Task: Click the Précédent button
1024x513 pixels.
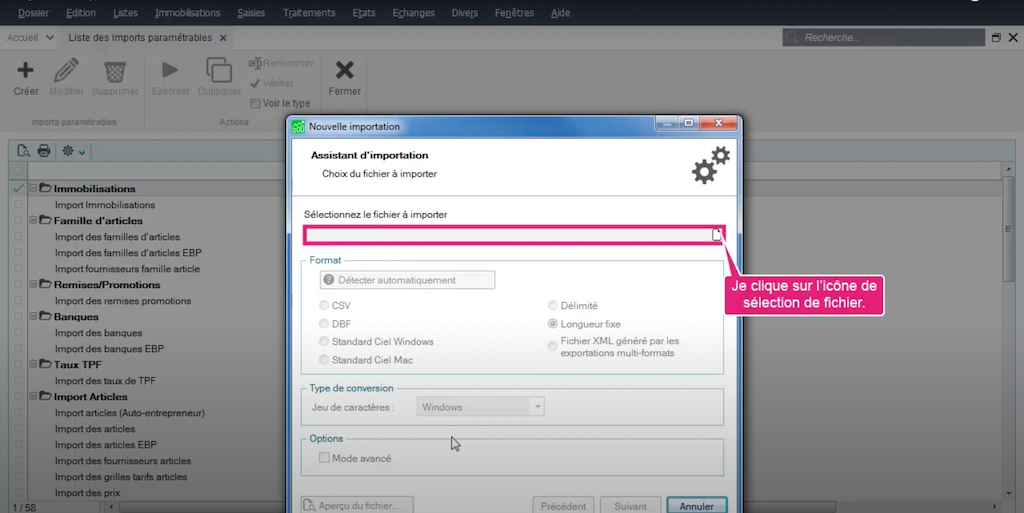Action: (x=563, y=506)
